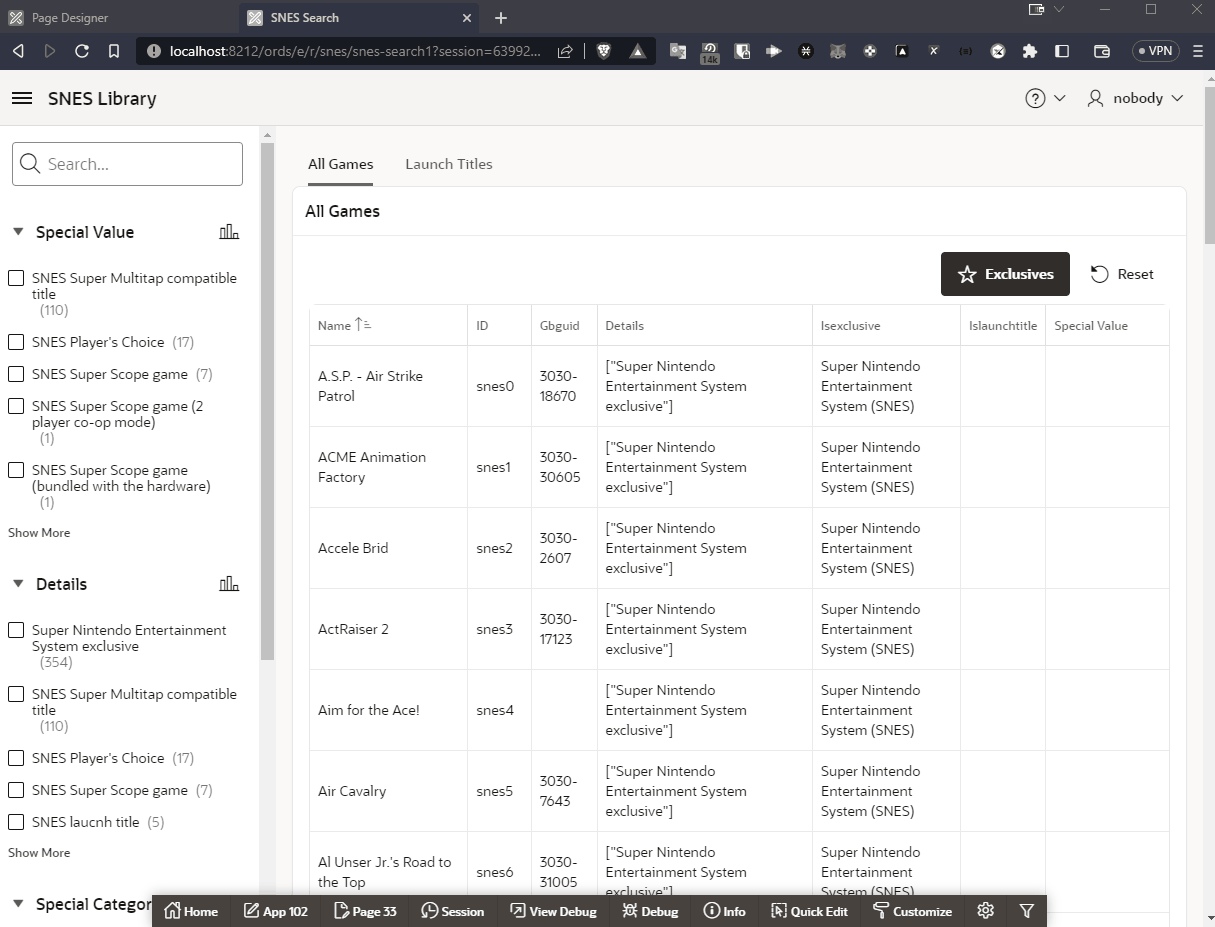Viewport: 1215px width, 927px height.
Task: Collapse the Special Value facet
Action: click(18, 232)
